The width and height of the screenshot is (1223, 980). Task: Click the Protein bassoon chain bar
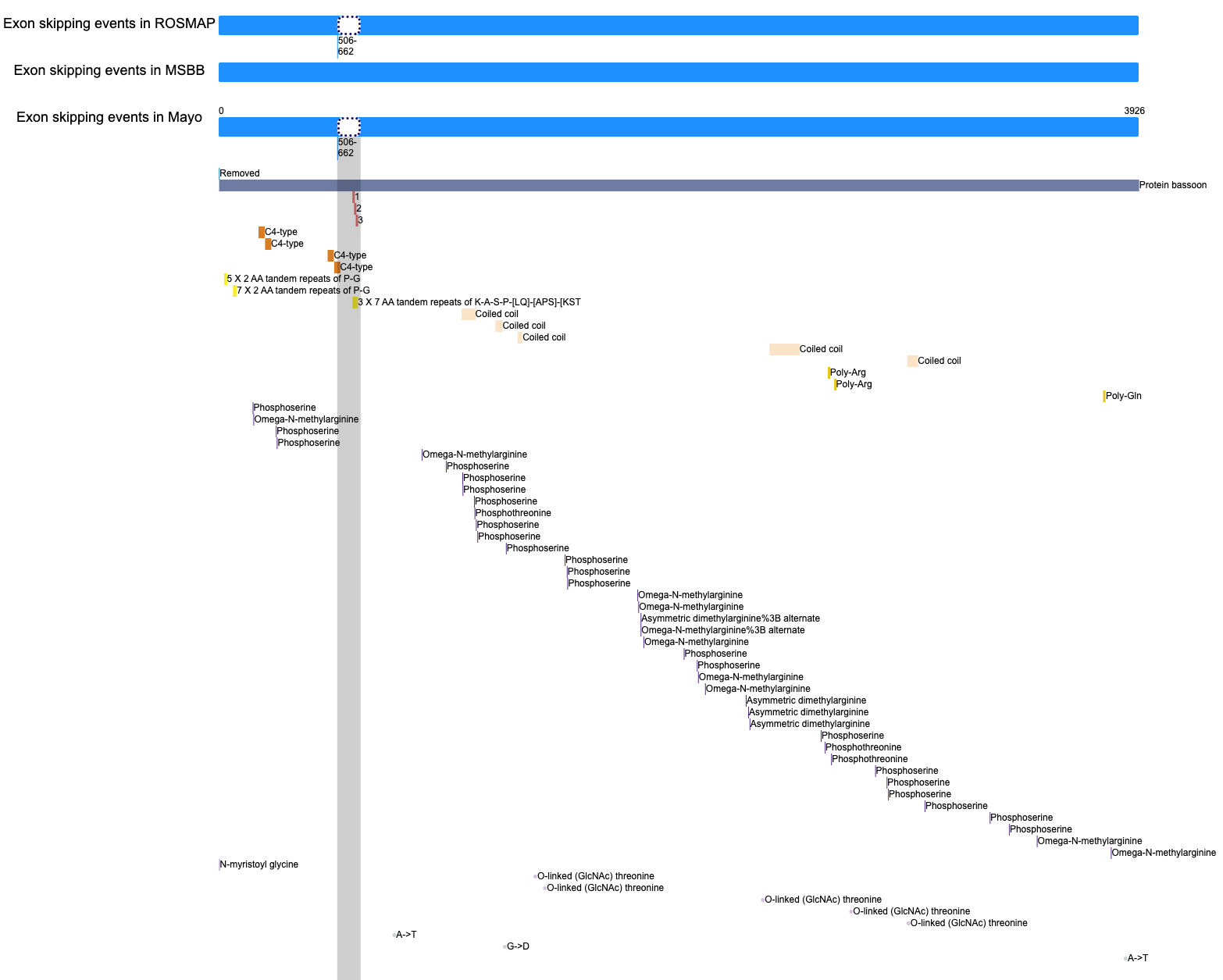pyautogui.click(x=679, y=185)
